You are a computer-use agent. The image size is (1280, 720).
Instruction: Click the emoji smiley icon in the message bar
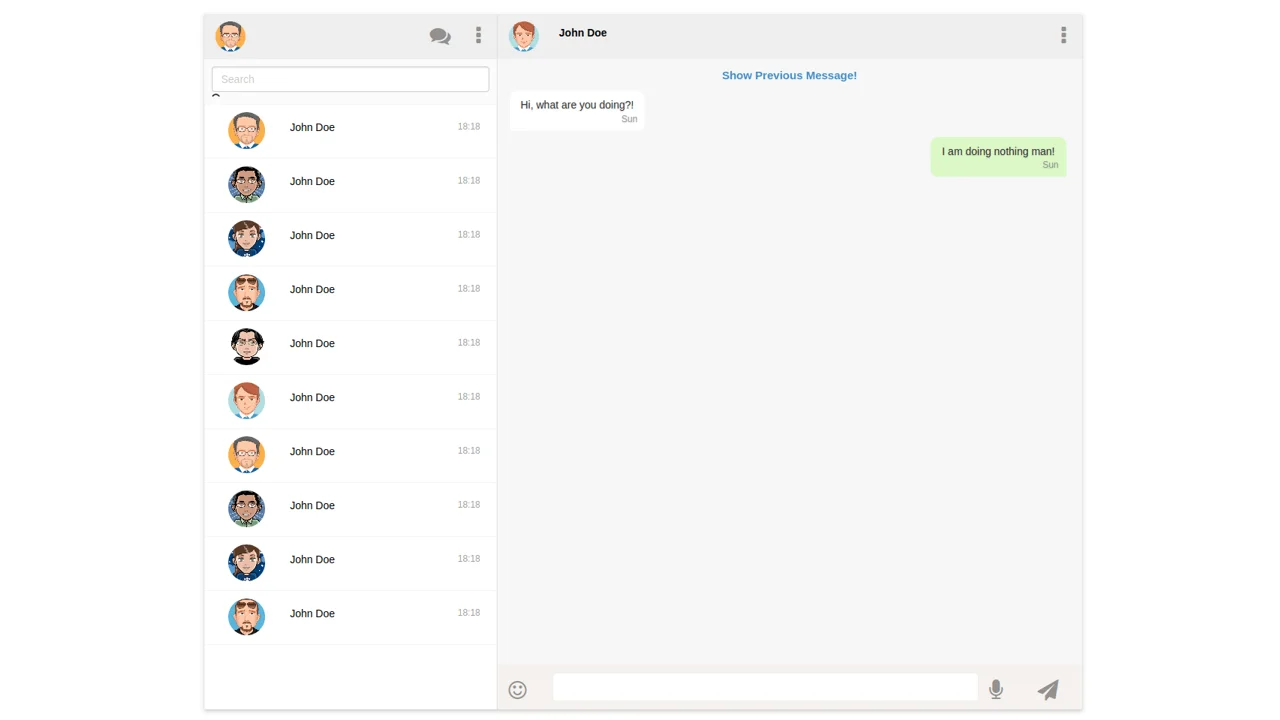[517, 689]
